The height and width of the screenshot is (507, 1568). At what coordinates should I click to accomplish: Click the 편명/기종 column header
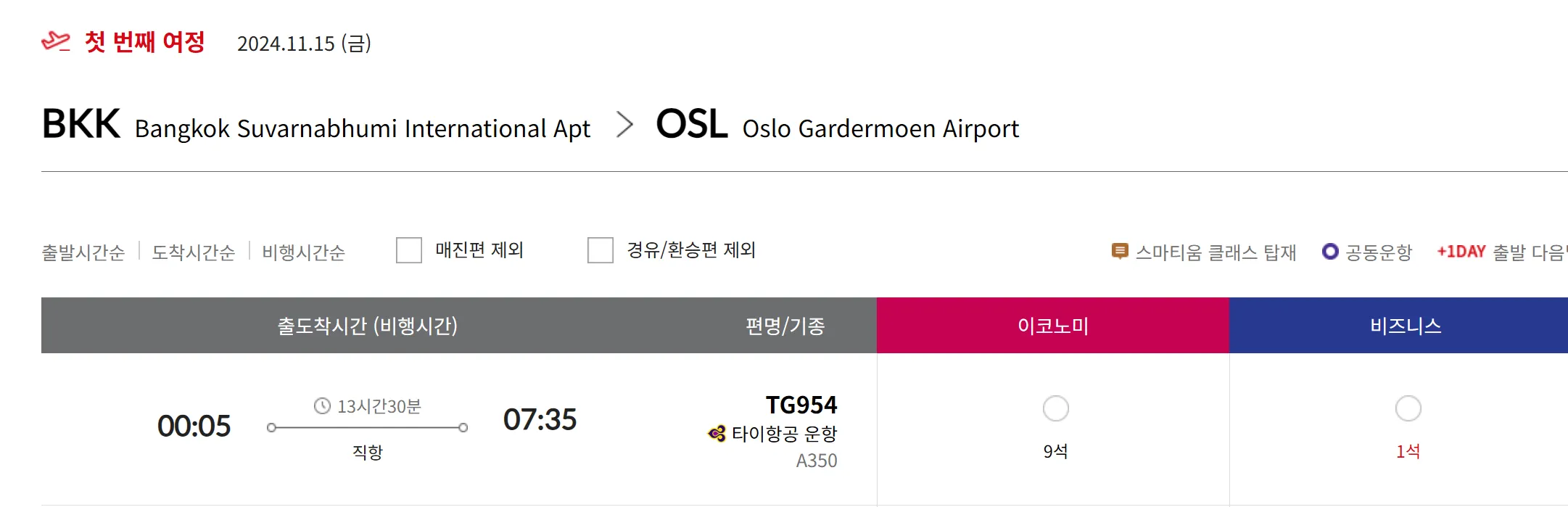coord(785,326)
